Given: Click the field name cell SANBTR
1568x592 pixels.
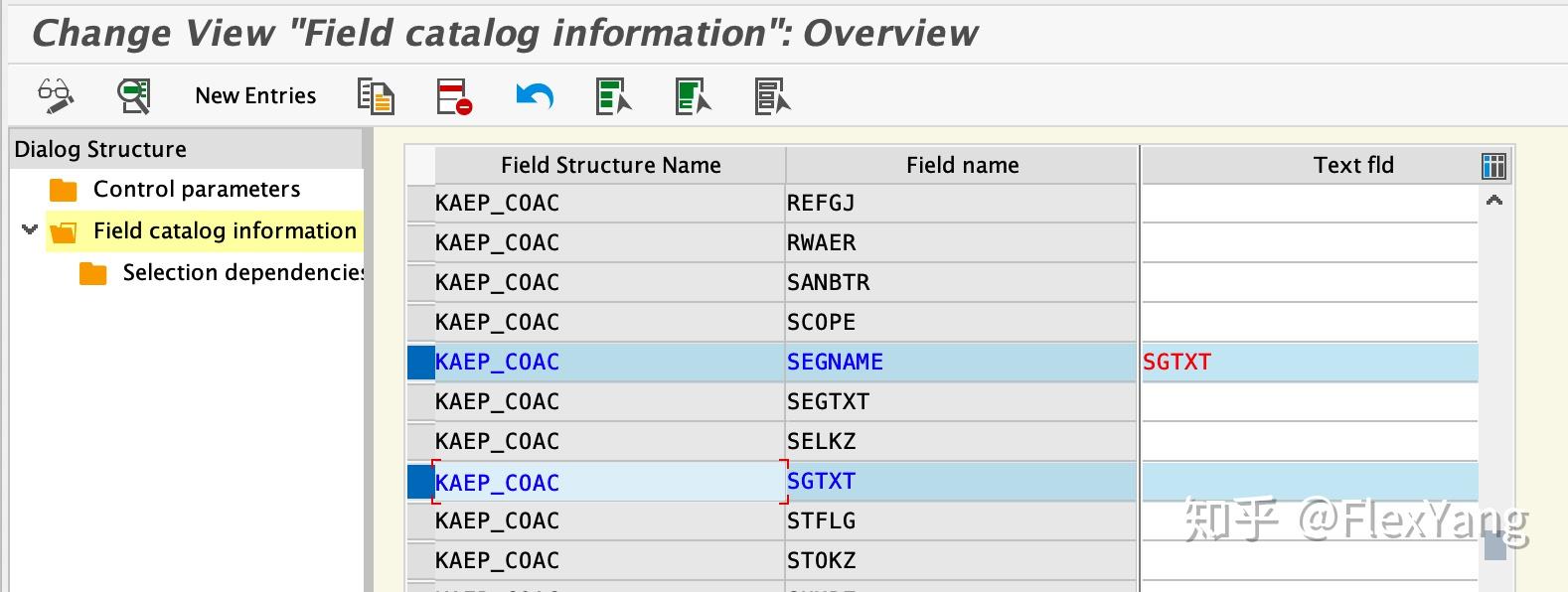Looking at the screenshot, I should 961,282.
